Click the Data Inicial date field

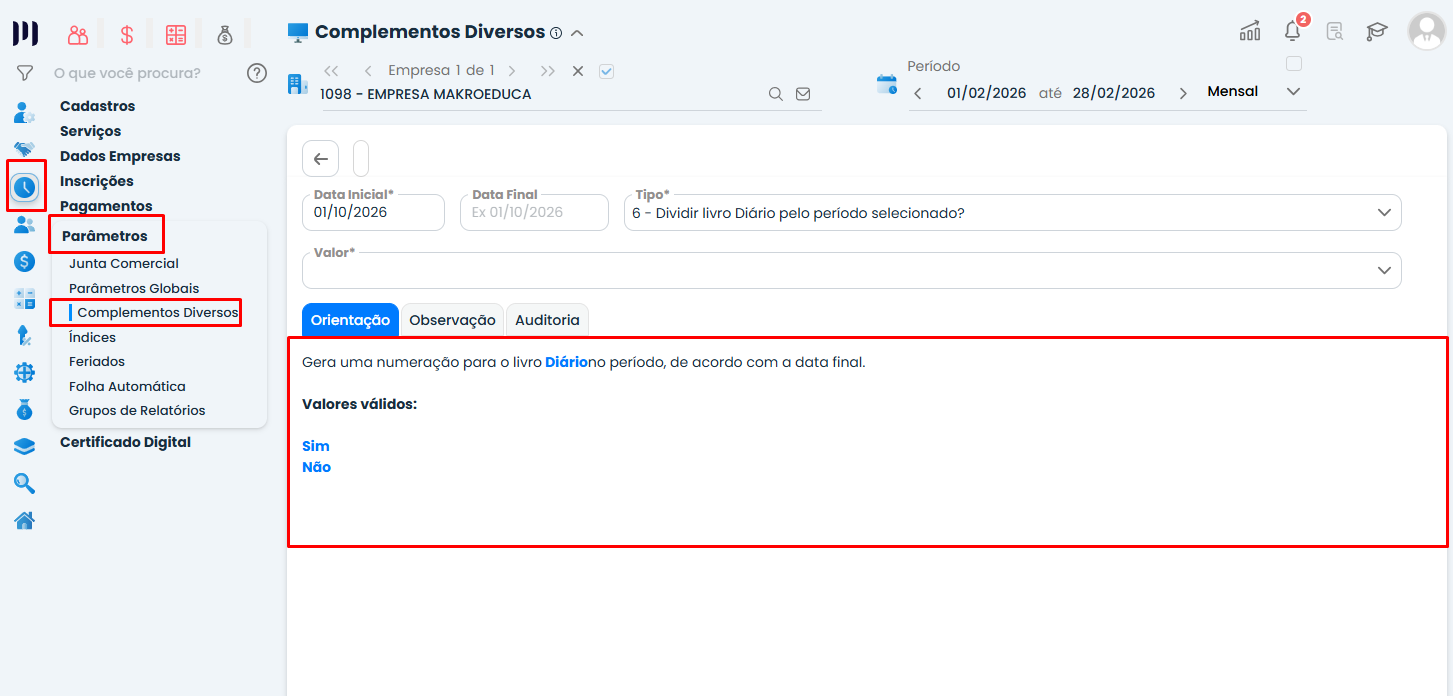(373, 212)
